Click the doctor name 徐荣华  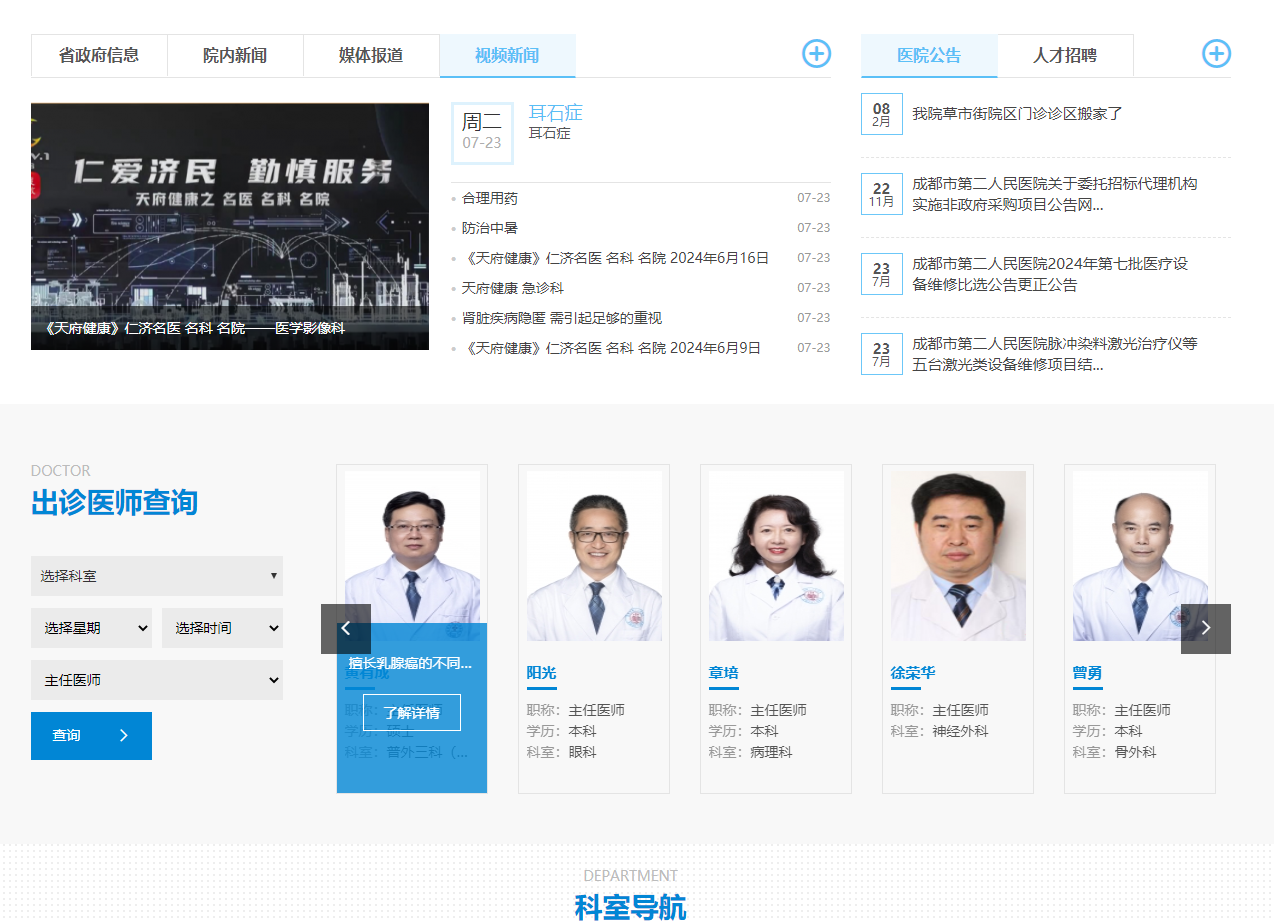coord(913,673)
